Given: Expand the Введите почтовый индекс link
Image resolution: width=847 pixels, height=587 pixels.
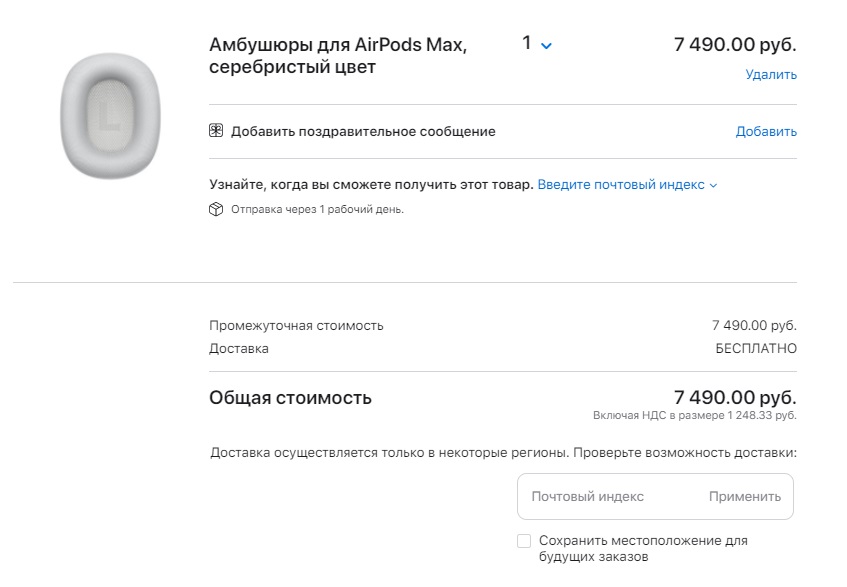Looking at the screenshot, I should (x=627, y=185).
